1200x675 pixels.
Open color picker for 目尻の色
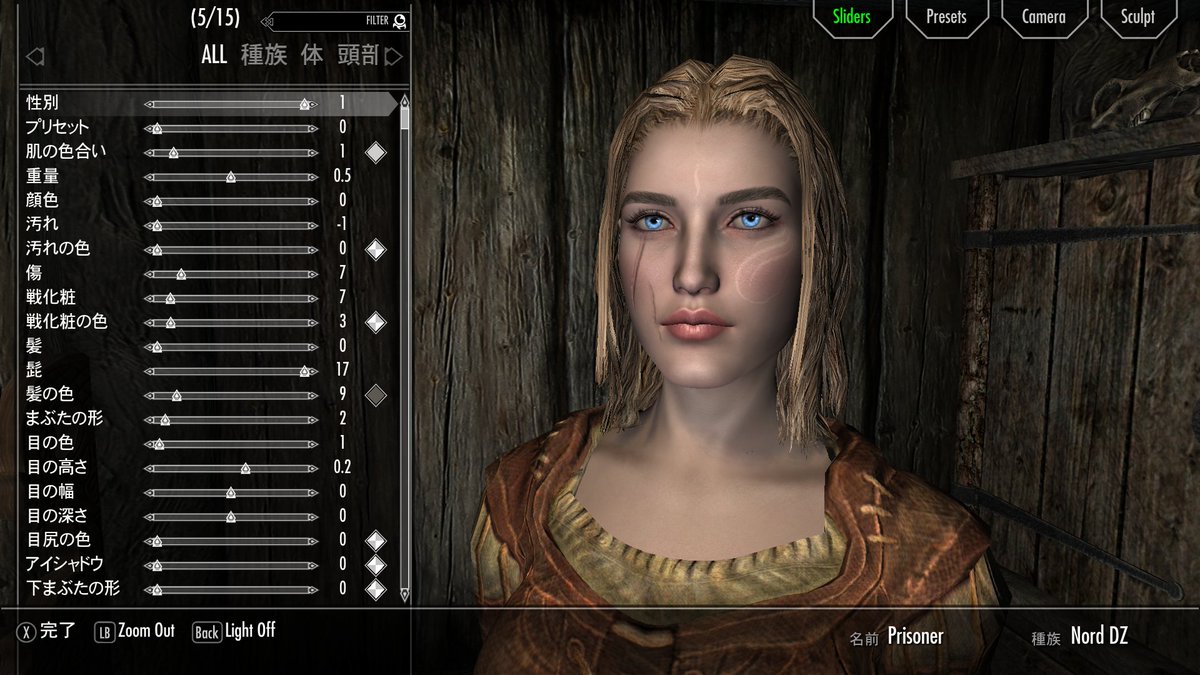(x=375, y=540)
